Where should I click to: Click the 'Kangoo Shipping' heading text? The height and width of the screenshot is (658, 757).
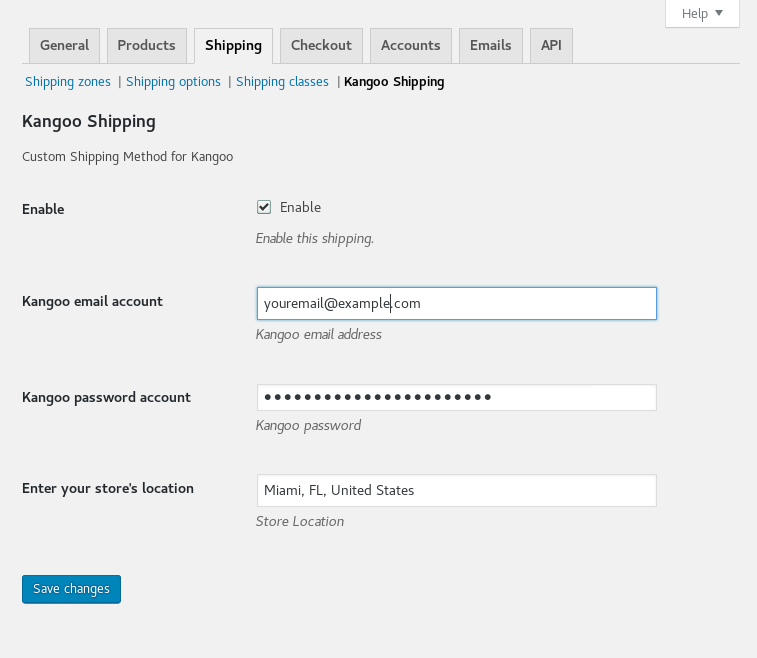click(x=89, y=122)
